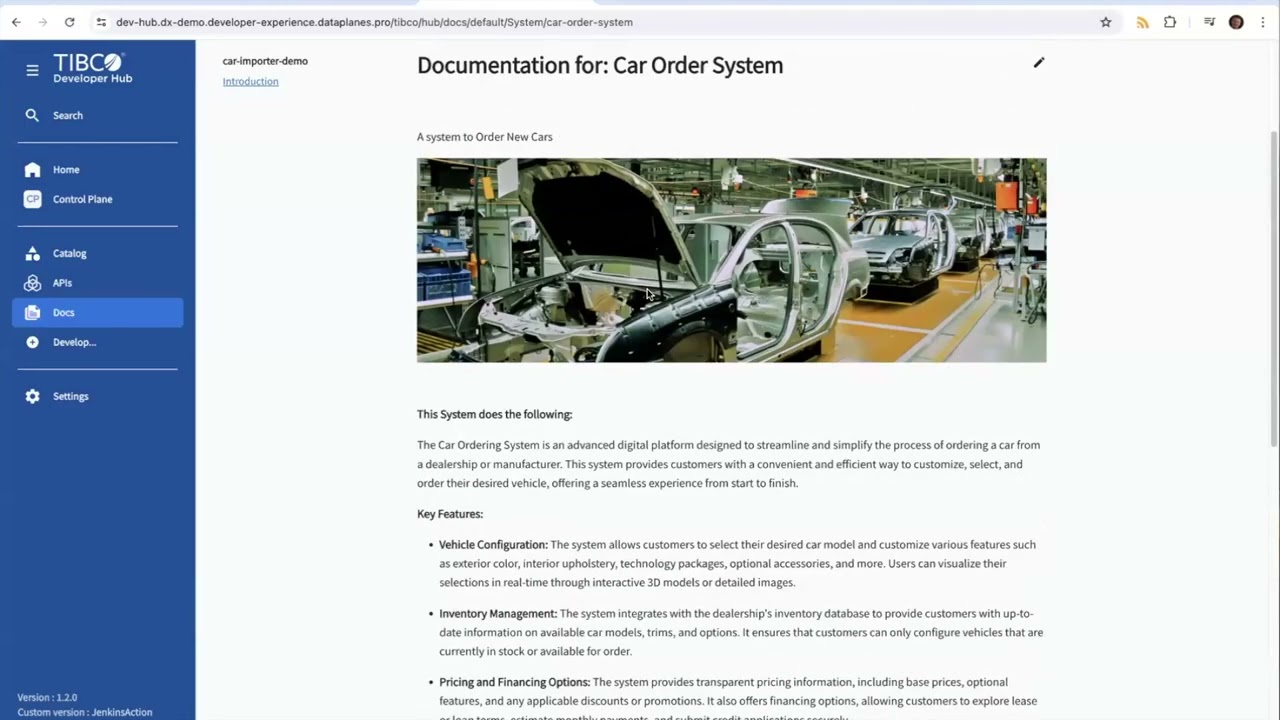Screen dimensions: 1280x720
Task: Edit the documentation with the pencil icon
Action: point(1038,64)
